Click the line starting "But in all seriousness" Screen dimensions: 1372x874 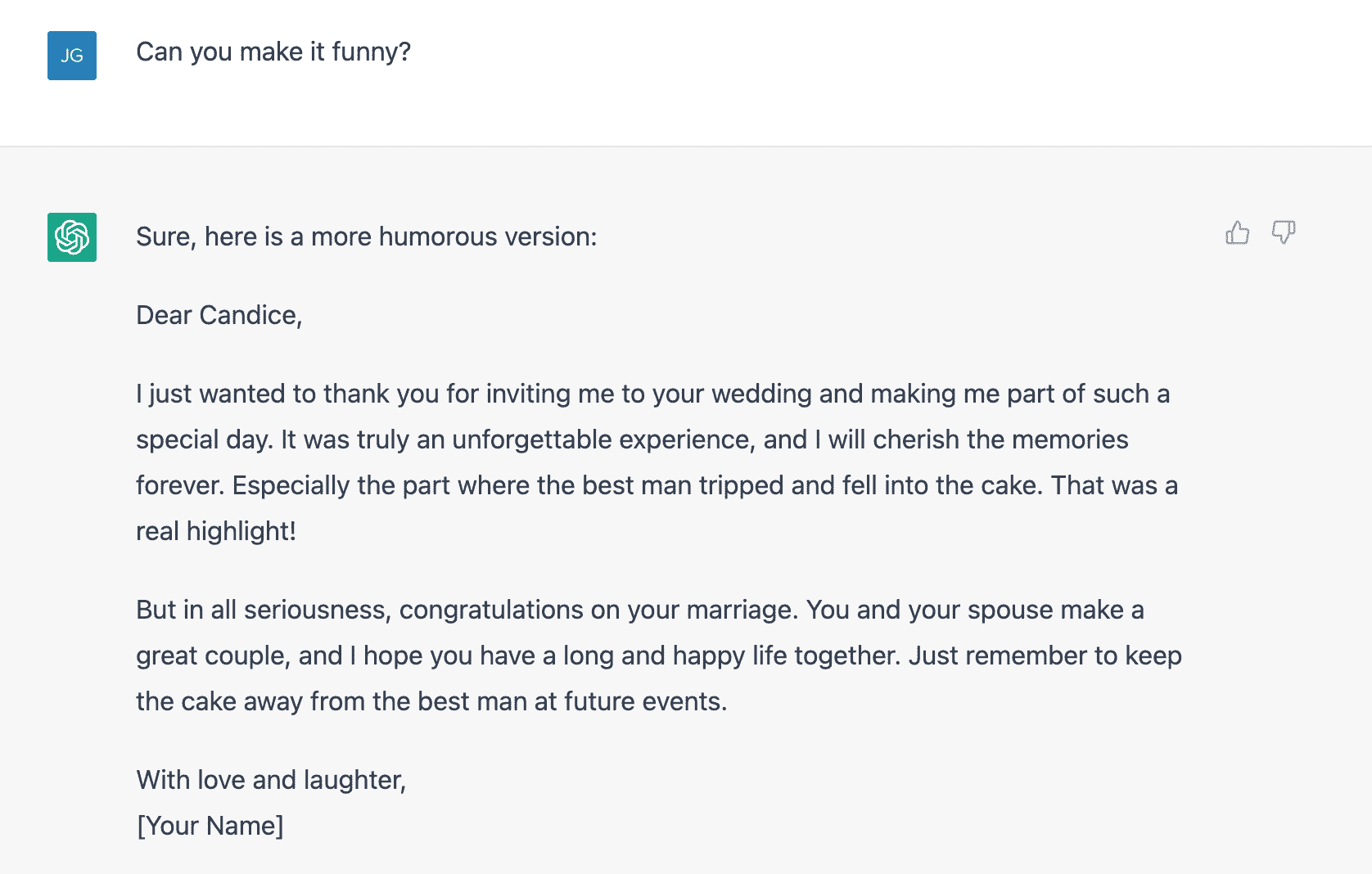[640, 610]
